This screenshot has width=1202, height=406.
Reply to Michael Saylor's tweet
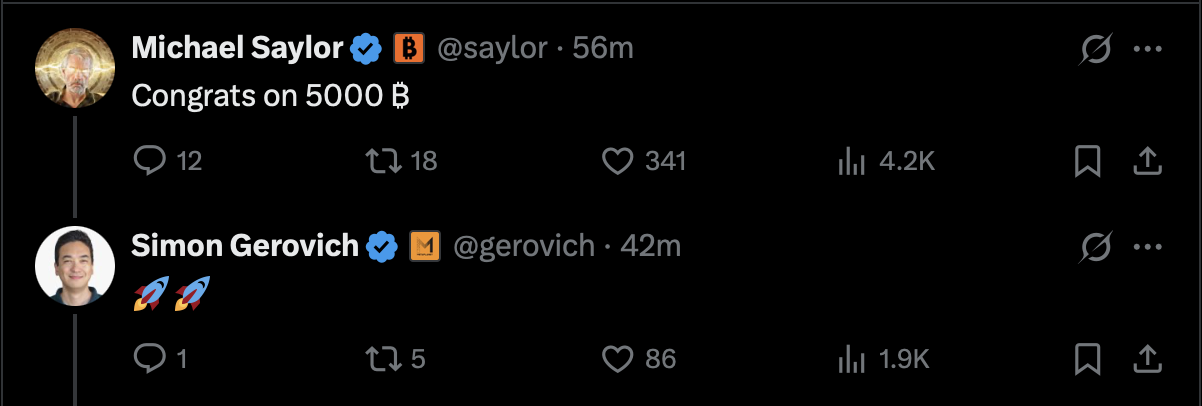click(x=148, y=160)
